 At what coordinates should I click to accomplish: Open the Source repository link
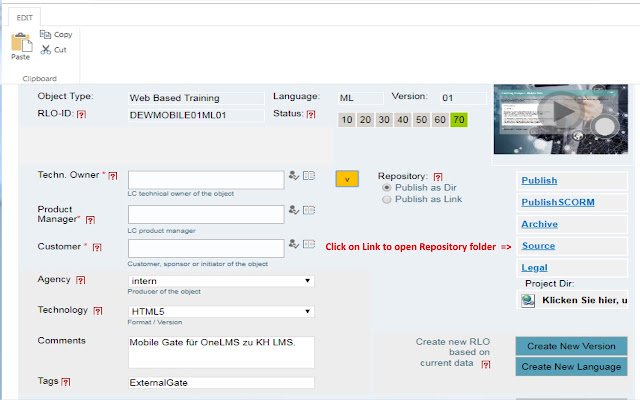click(x=538, y=246)
